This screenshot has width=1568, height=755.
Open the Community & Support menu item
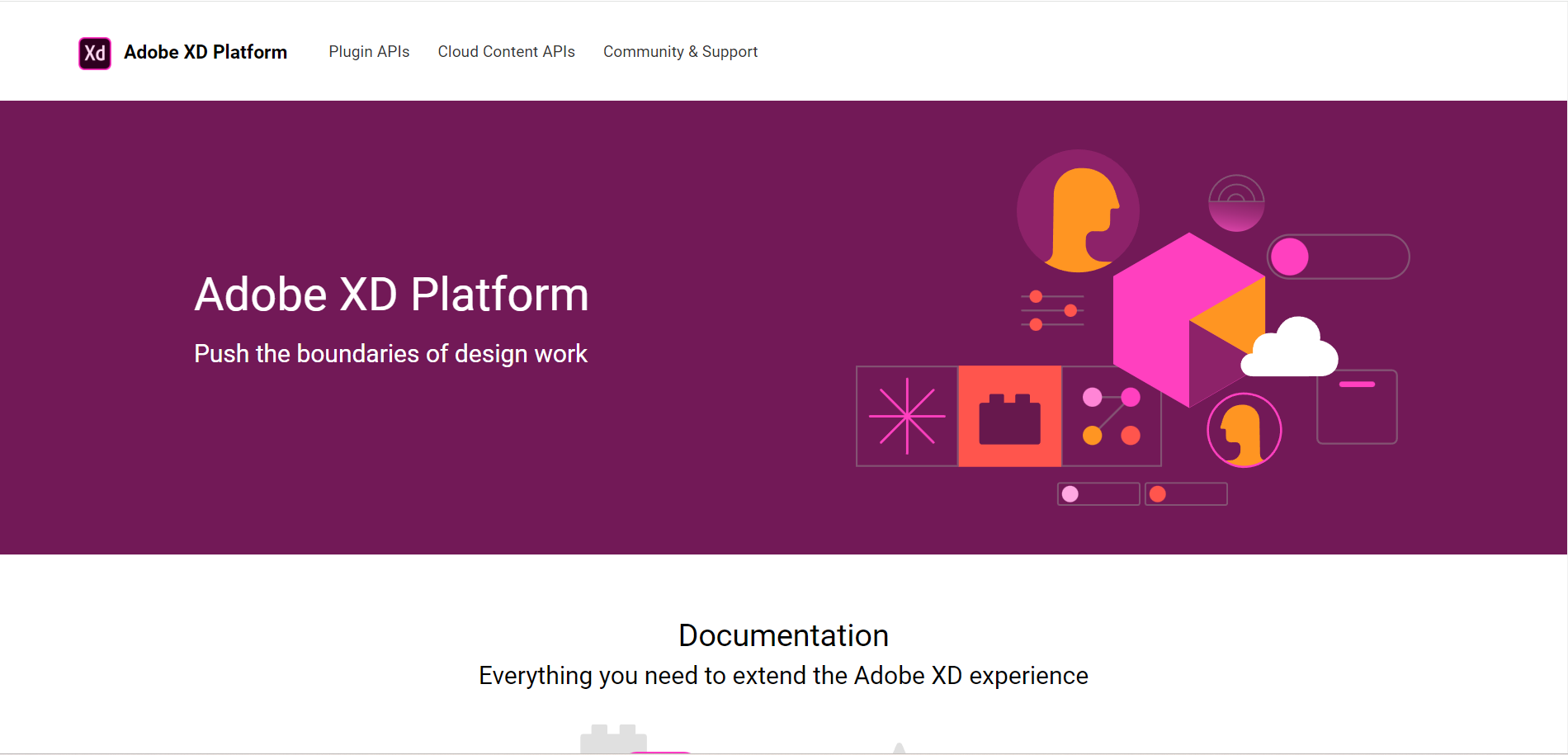(x=680, y=51)
